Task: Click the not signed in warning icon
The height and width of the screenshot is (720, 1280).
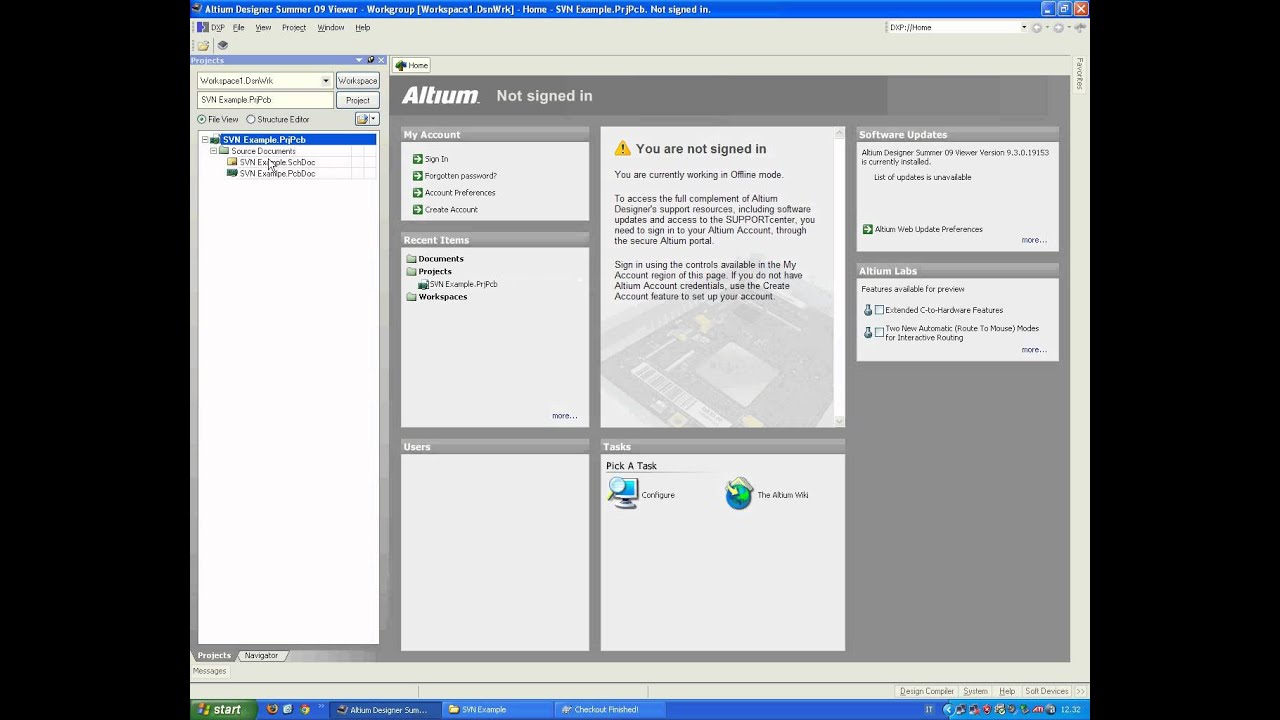Action: tap(623, 148)
